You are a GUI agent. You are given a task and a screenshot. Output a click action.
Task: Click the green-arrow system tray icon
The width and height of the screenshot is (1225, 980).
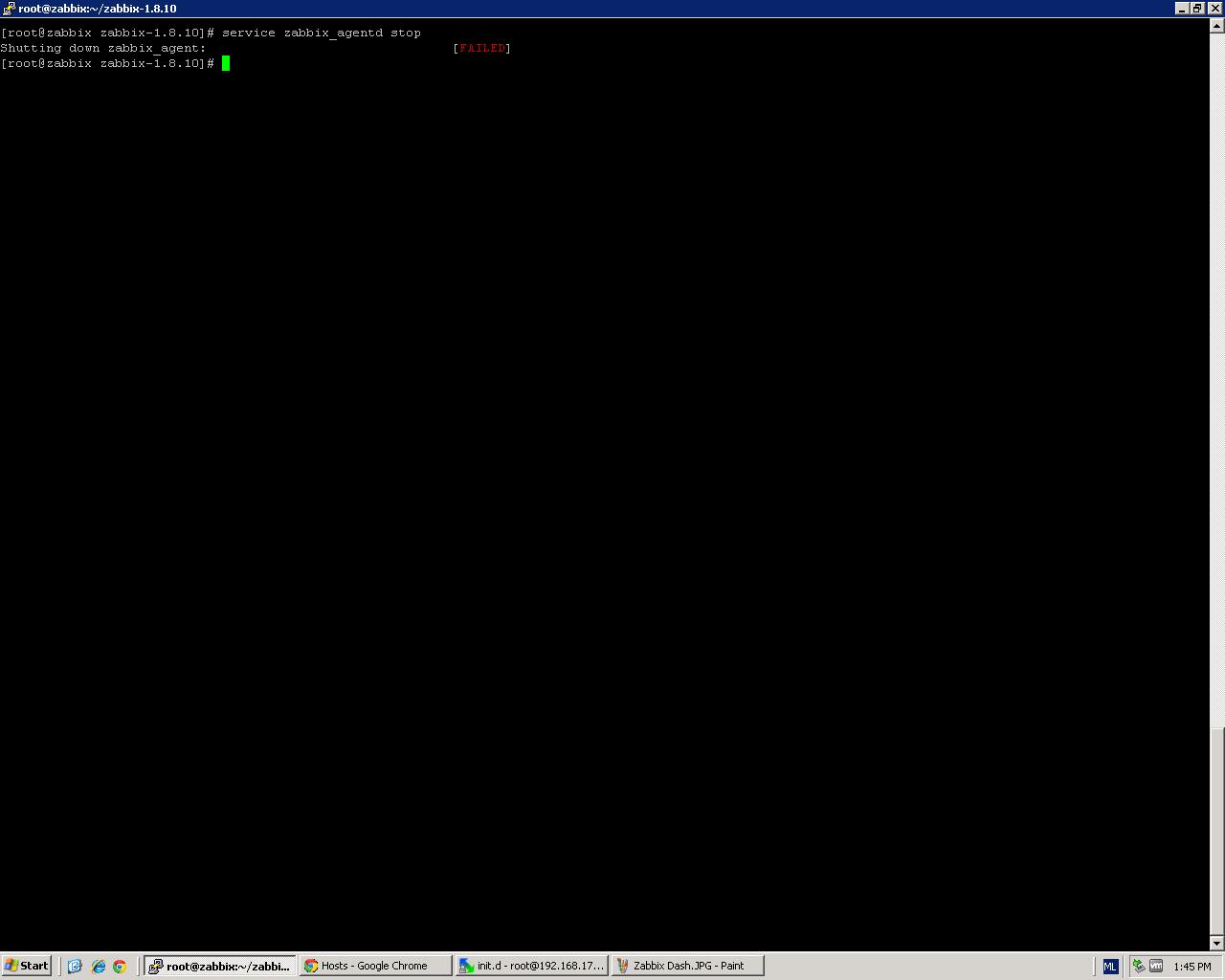pos(1139,966)
